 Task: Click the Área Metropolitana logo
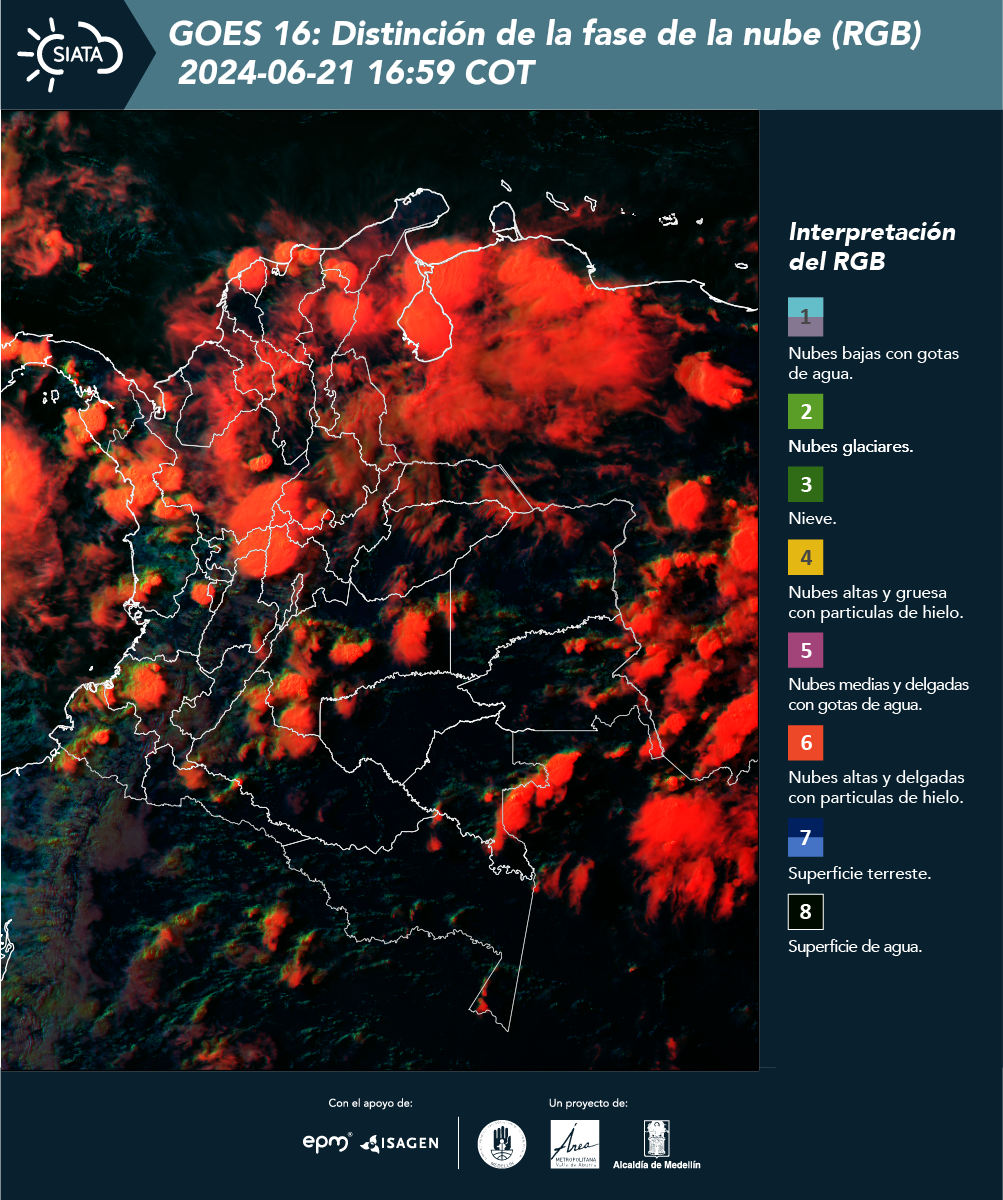tap(575, 1144)
